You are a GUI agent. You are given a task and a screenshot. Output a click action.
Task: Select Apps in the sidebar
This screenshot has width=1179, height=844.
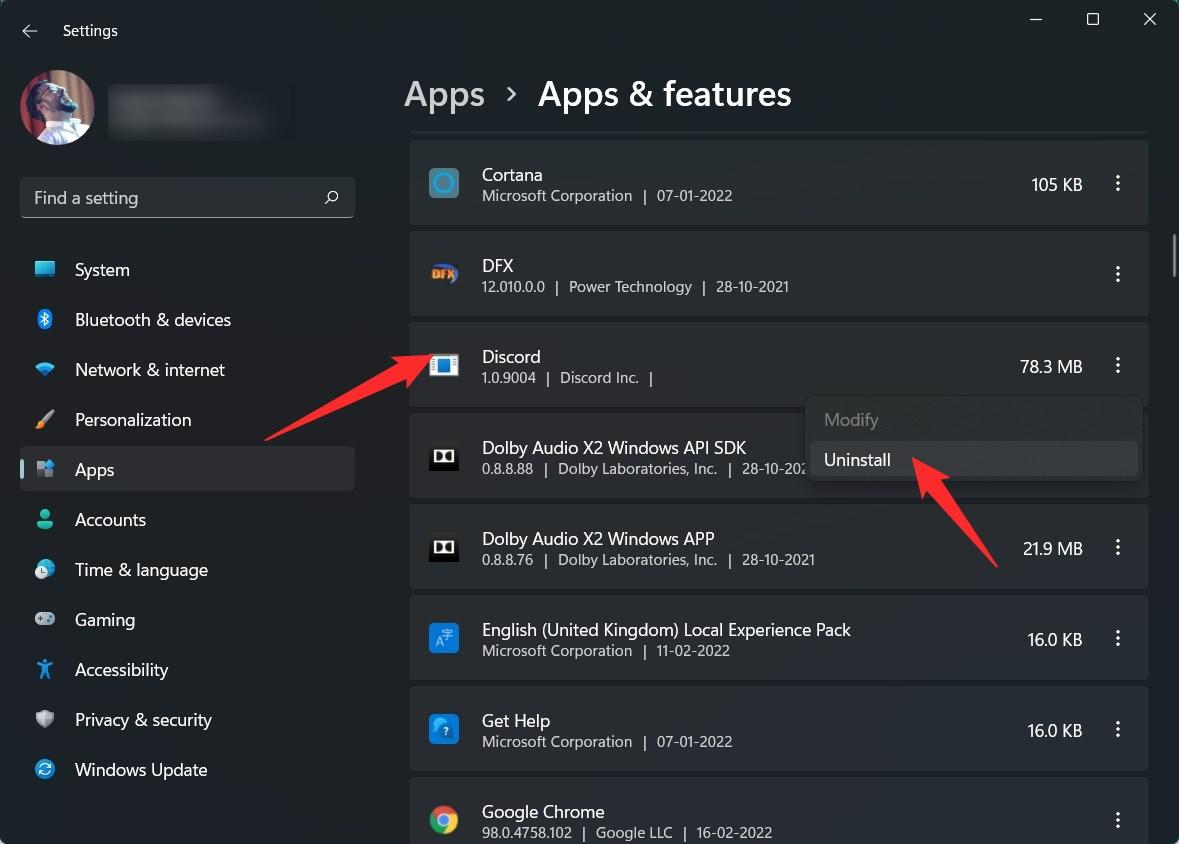[187, 469]
